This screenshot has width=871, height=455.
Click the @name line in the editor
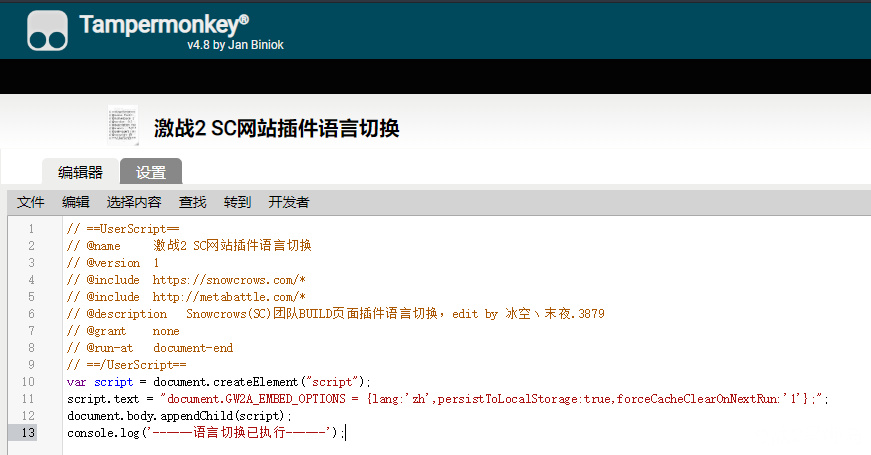(189, 246)
